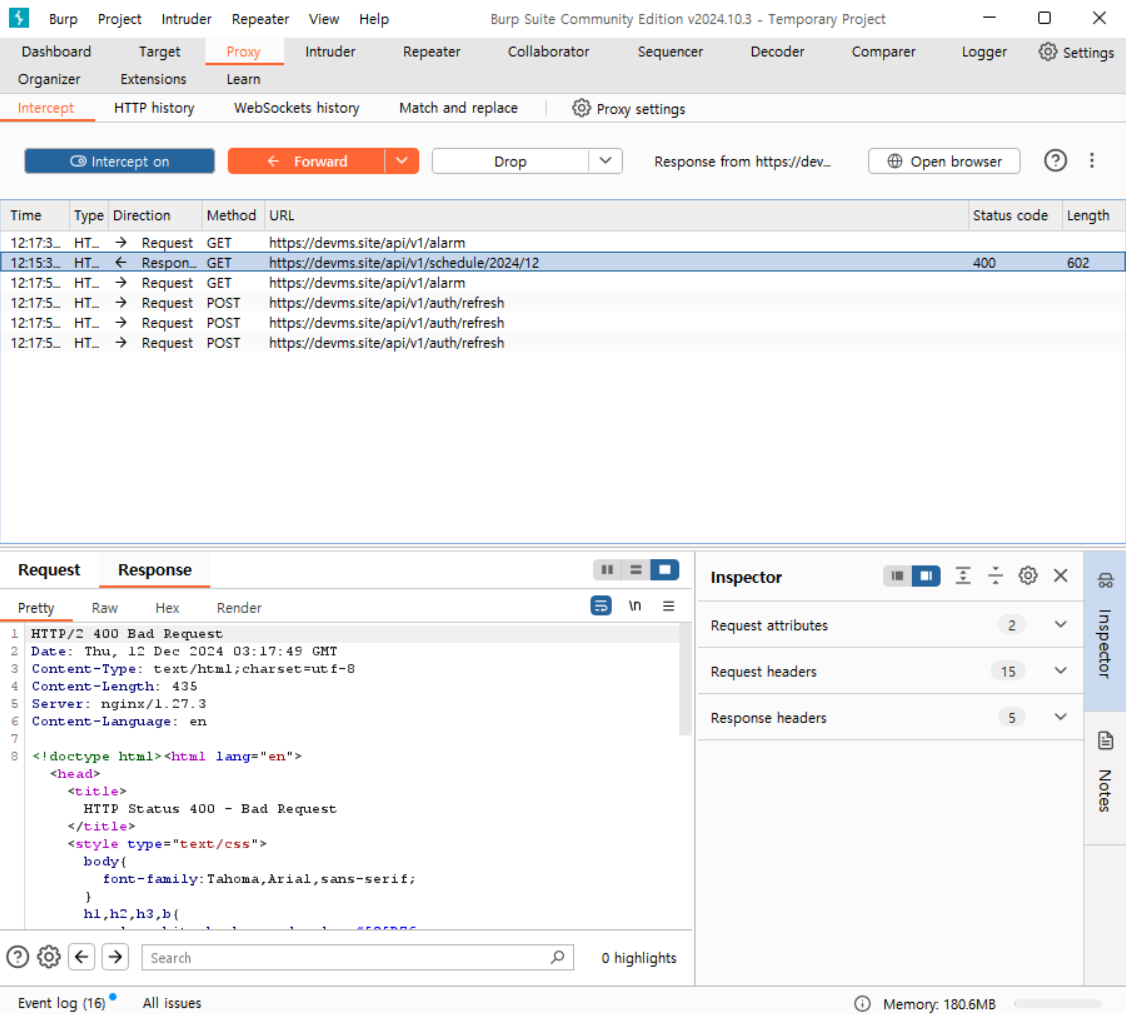
Task: Click the search magnifier icon
Action: point(557,957)
